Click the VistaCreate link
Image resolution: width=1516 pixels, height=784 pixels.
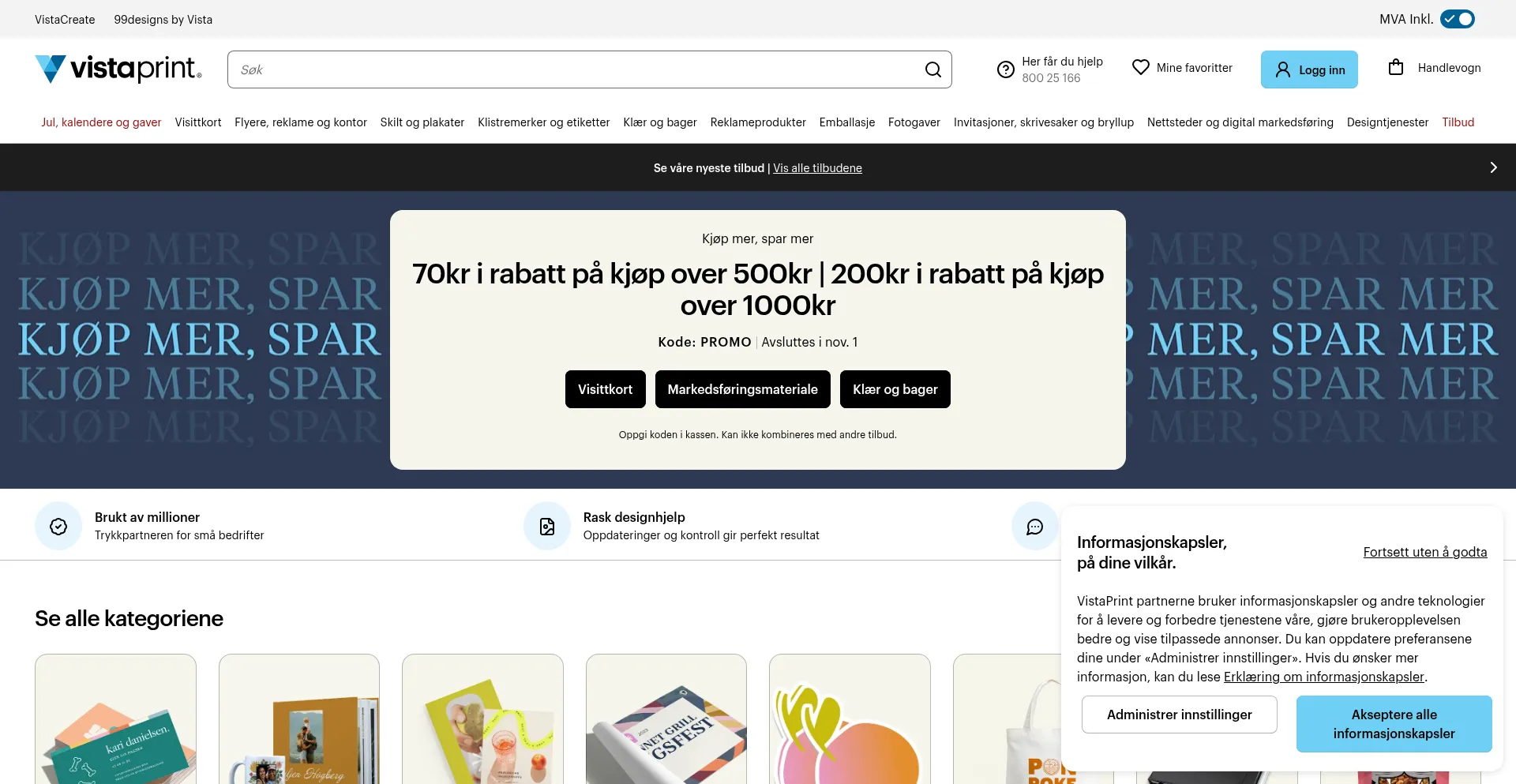65,20
